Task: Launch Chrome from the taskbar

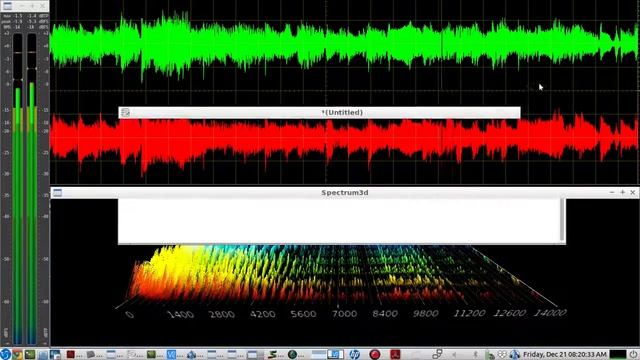Action: [x=17, y=354]
